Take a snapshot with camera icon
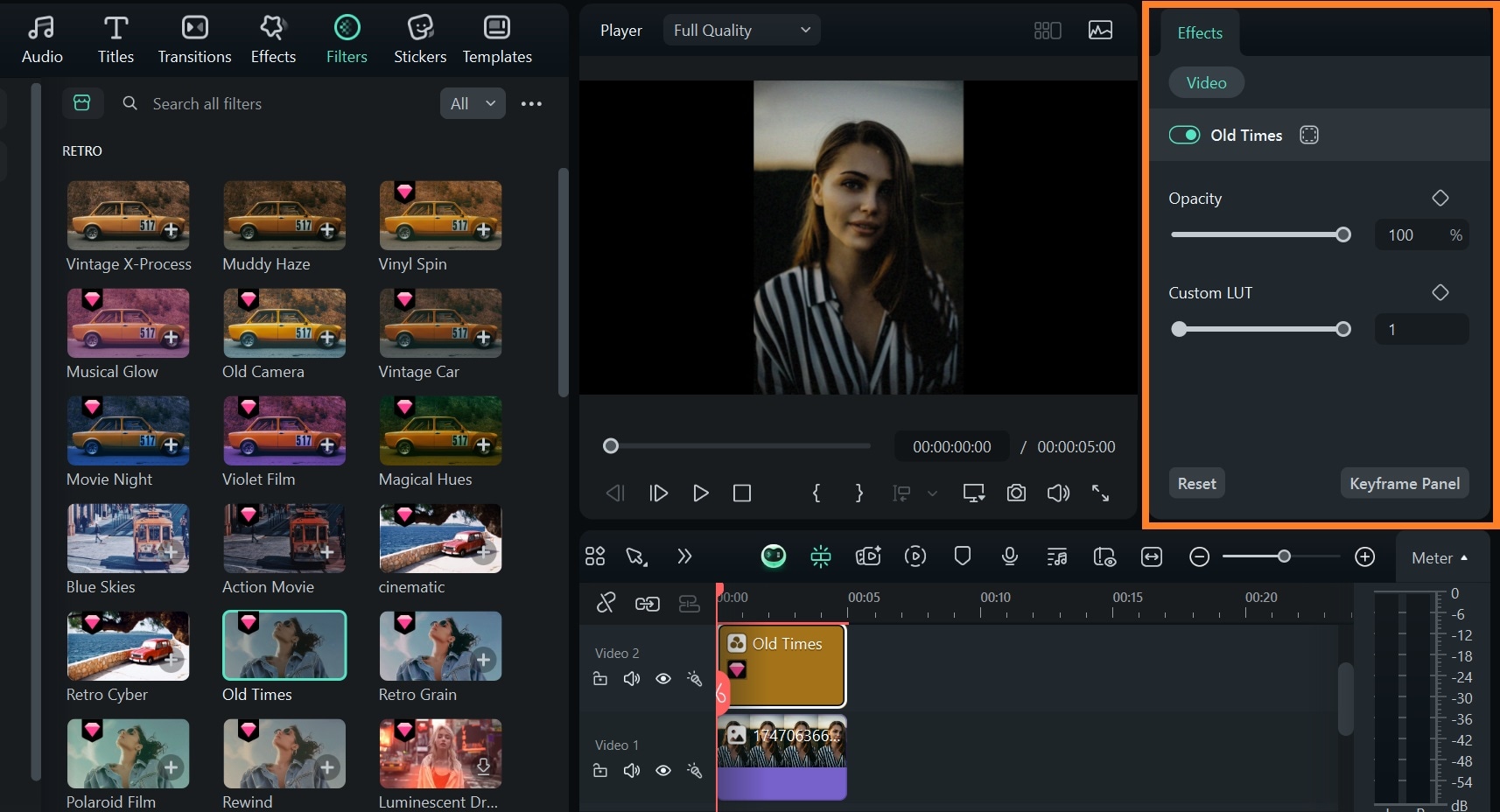 coord(1015,493)
